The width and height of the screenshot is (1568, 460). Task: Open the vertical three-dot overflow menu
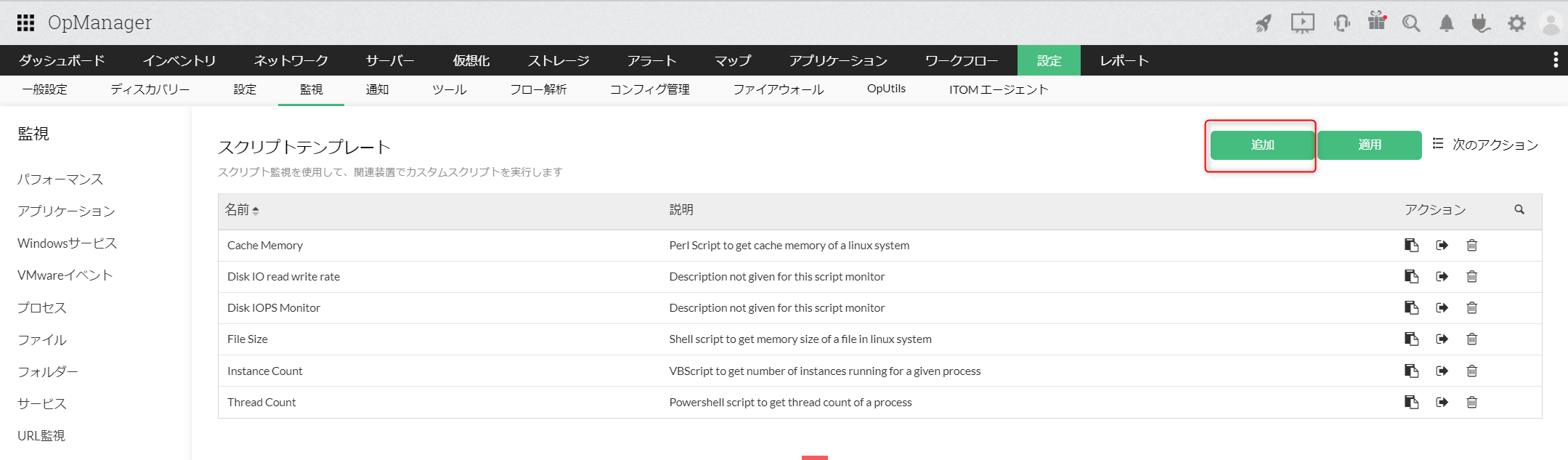pos(1555,60)
